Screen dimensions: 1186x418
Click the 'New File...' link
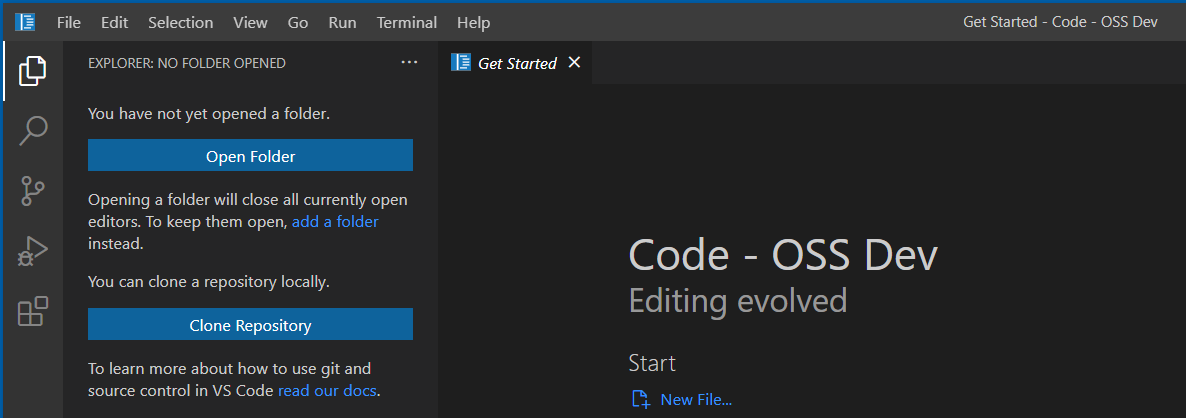click(x=696, y=399)
